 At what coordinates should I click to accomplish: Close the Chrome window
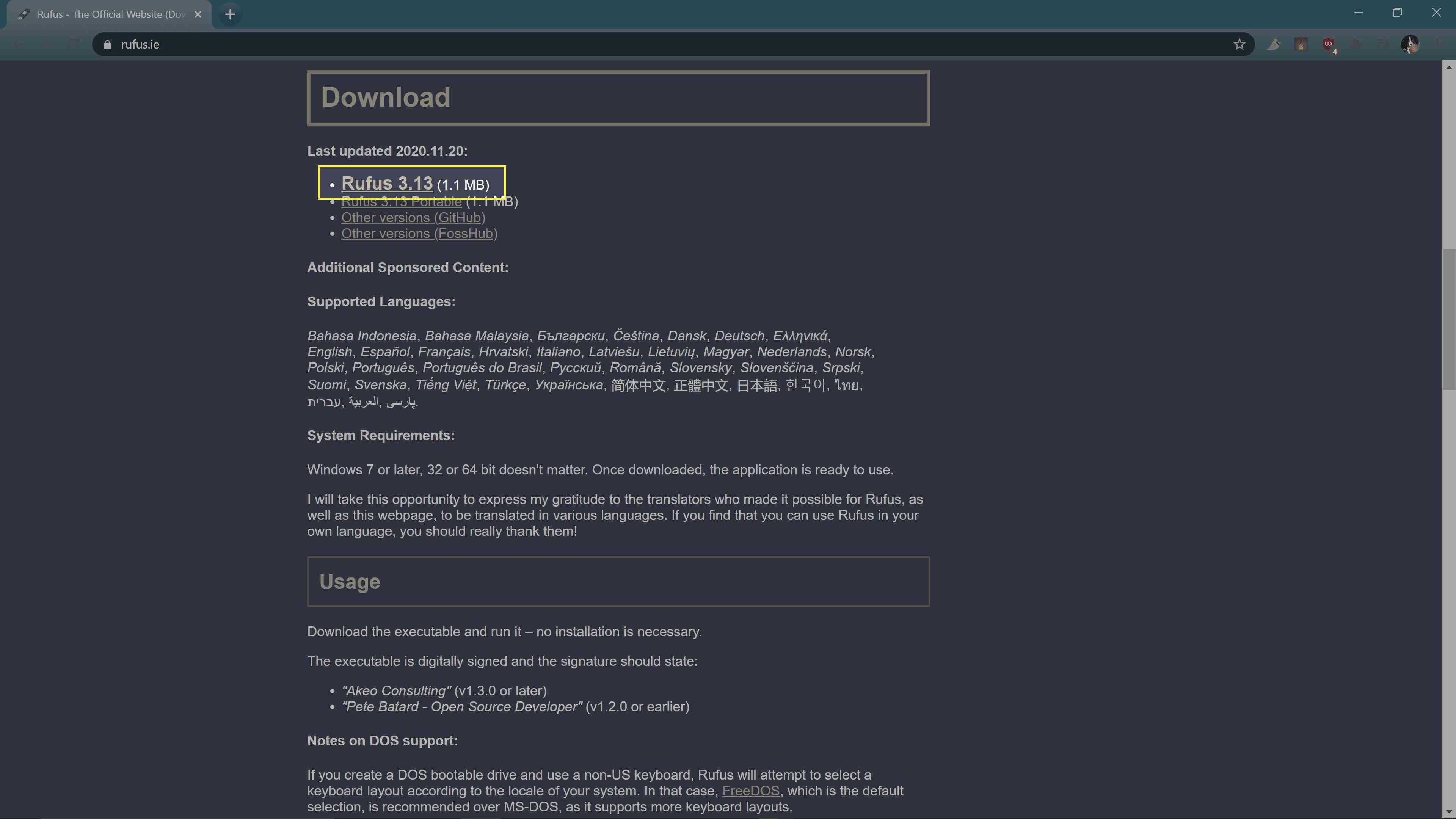click(x=1436, y=13)
